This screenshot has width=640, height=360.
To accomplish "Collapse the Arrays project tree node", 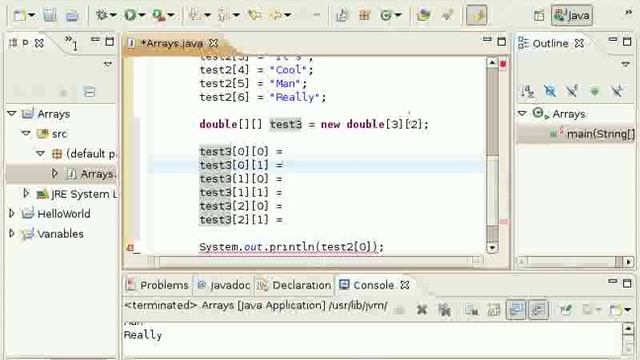I will [12, 113].
